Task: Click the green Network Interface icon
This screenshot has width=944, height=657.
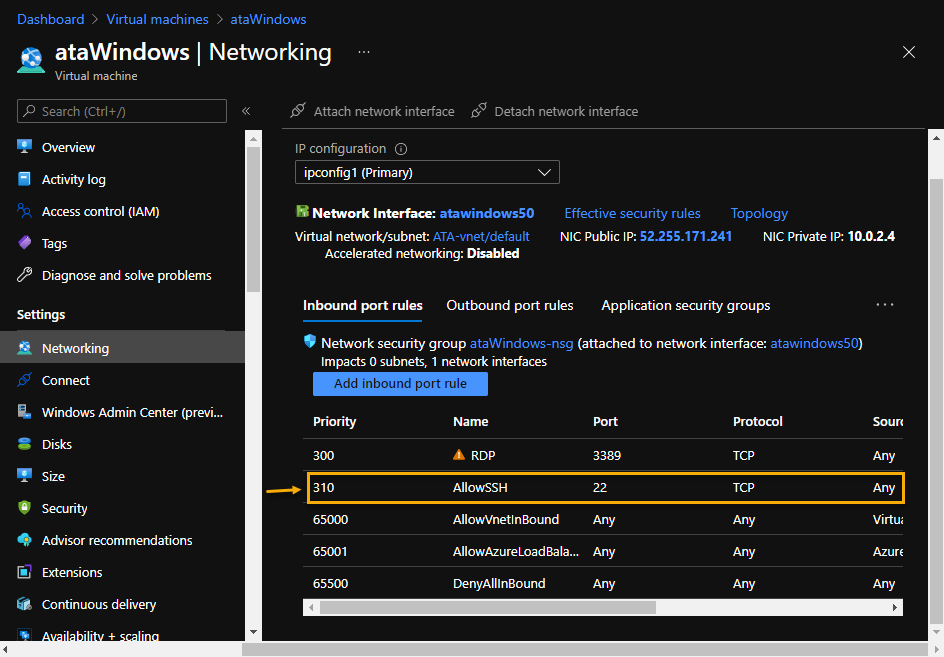Action: (x=302, y=211)
